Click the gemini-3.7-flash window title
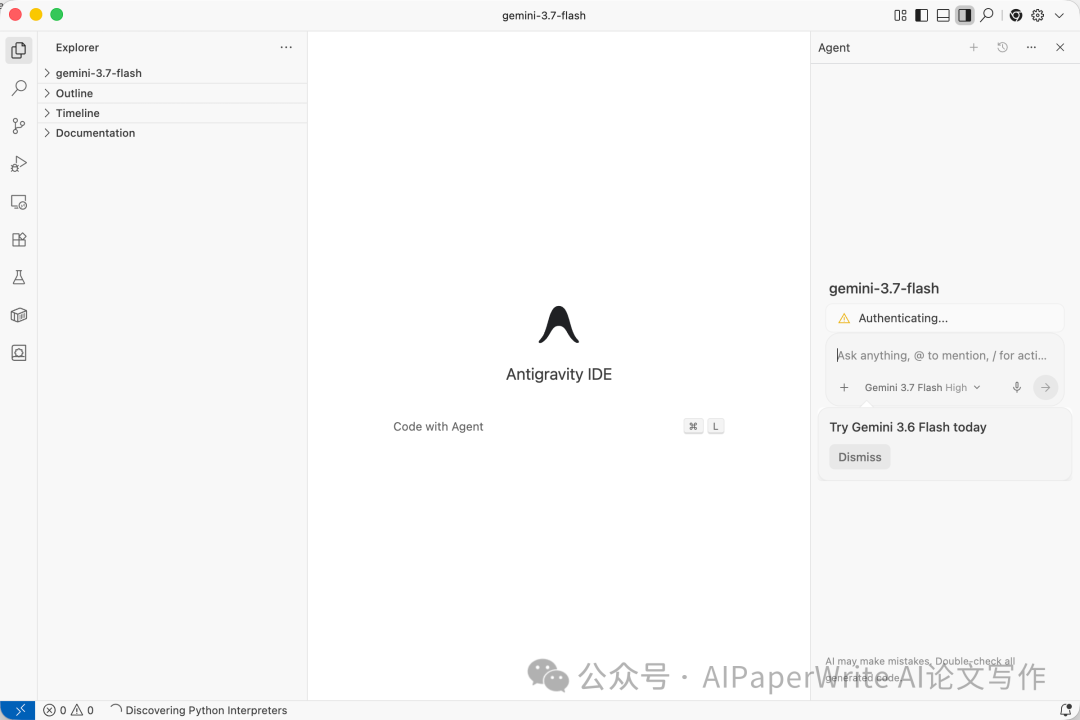The width and height of the screenshot is (1080, 720). tap(543, 15)
